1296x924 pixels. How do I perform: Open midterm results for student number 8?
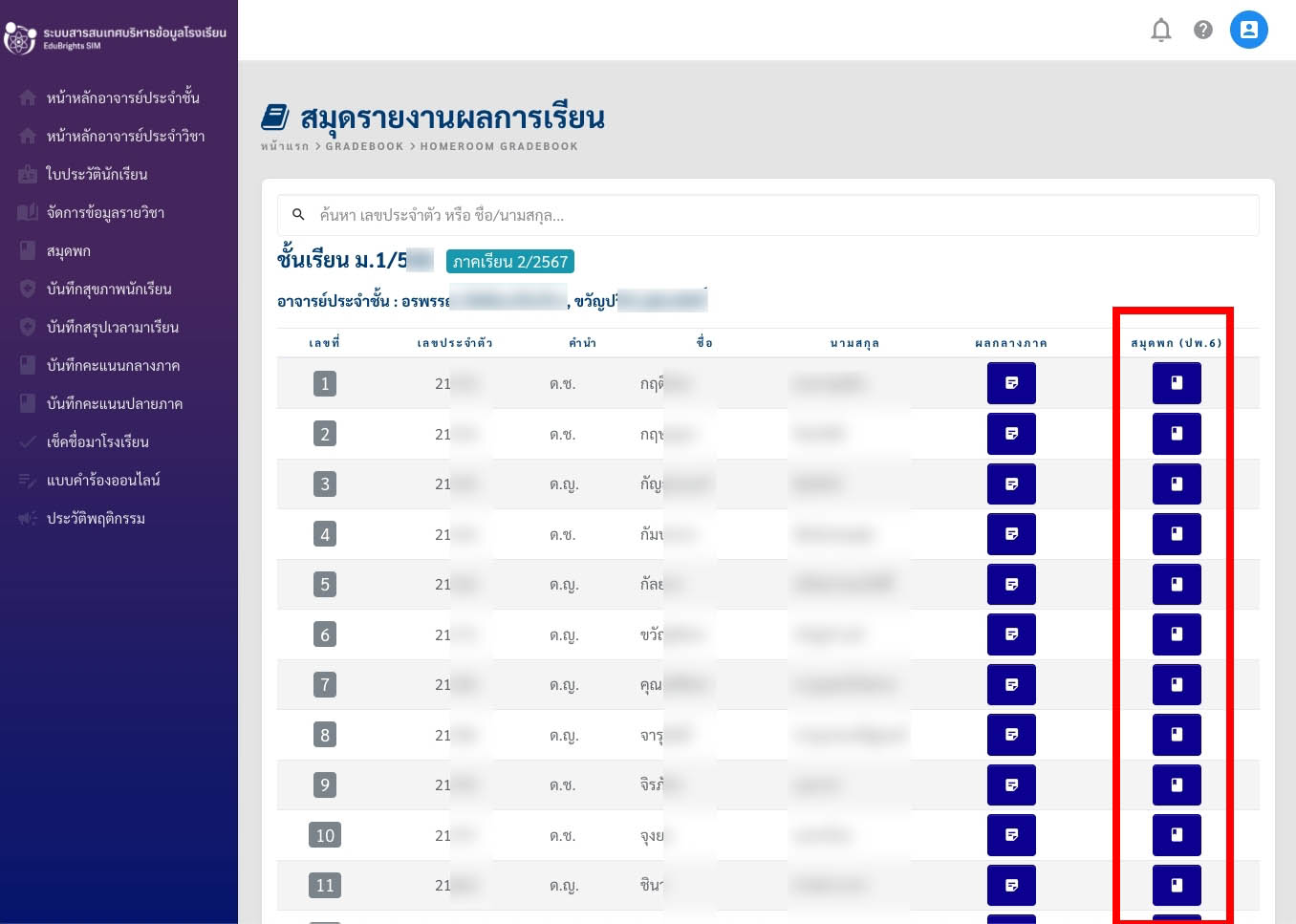tap(1011, 735)
